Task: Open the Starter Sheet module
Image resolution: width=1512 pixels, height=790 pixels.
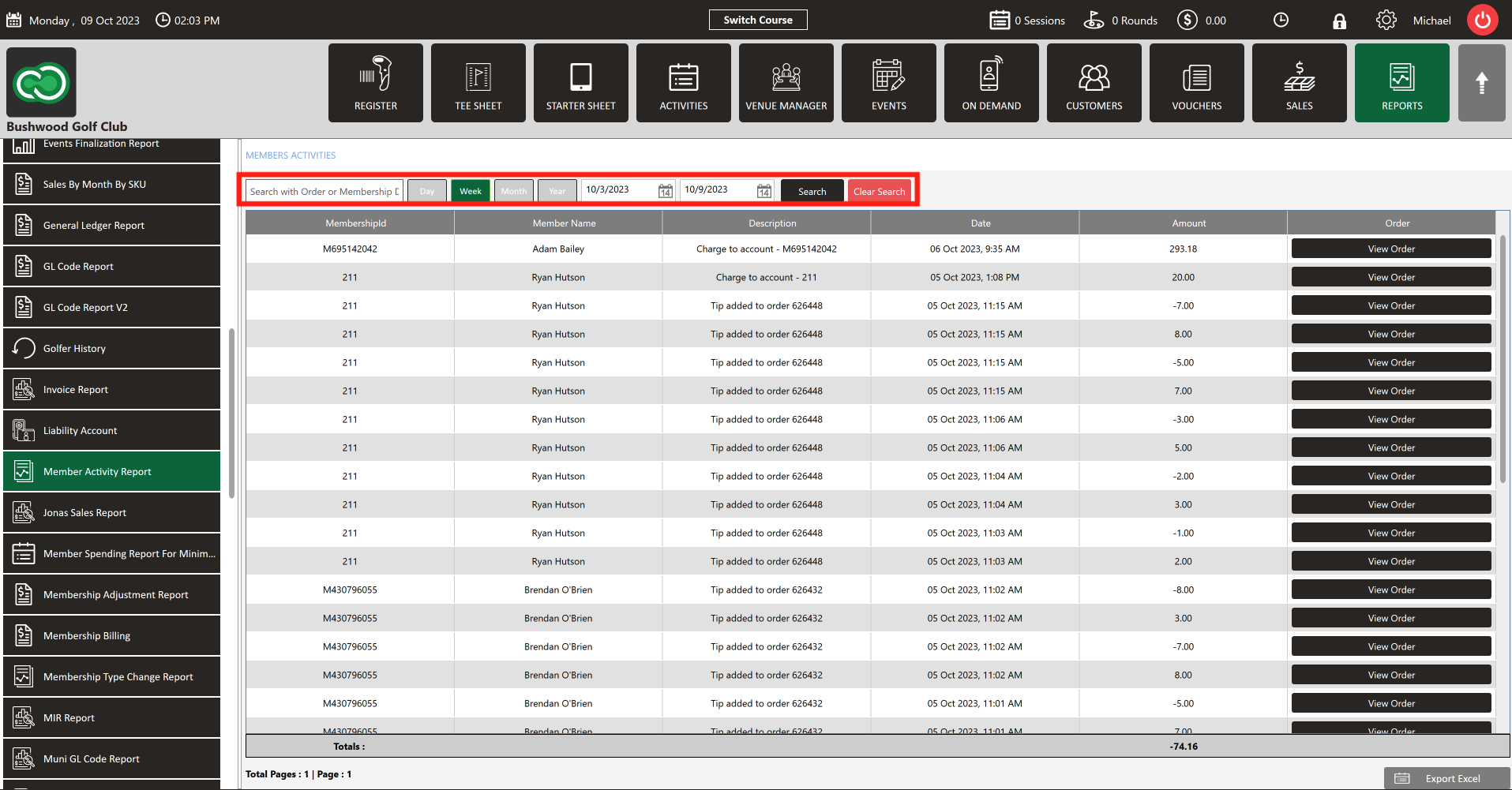Action: [x=581, y=83]
